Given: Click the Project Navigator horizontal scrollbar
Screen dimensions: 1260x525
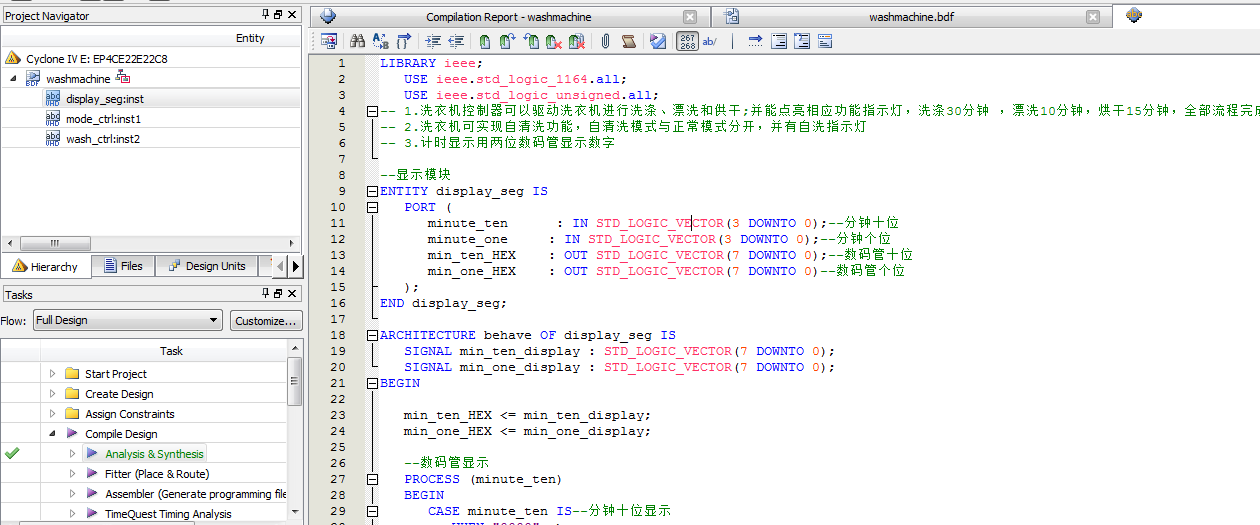Looking at the screenshot, I should (55, 244).
